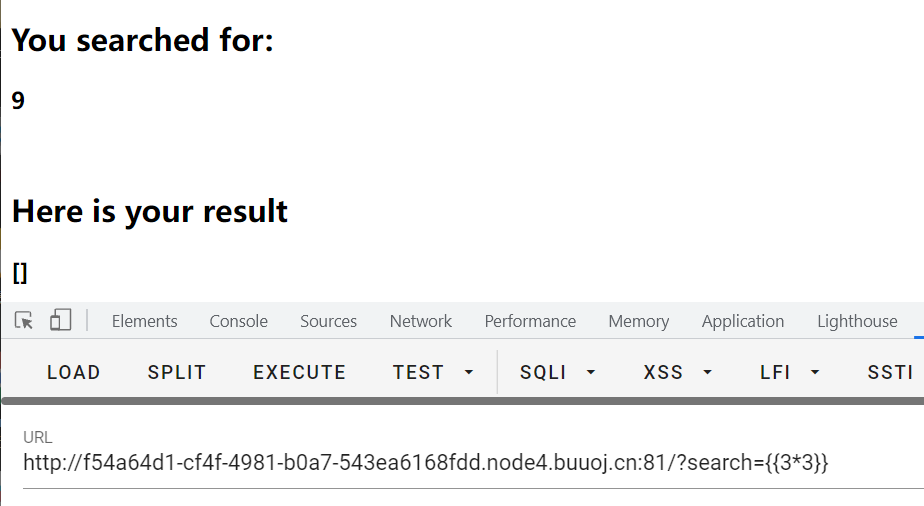Screen dimensions: 924x506
Task: Click the gray horizontal scrollbar under toolbar
Action: pos(460,401)
